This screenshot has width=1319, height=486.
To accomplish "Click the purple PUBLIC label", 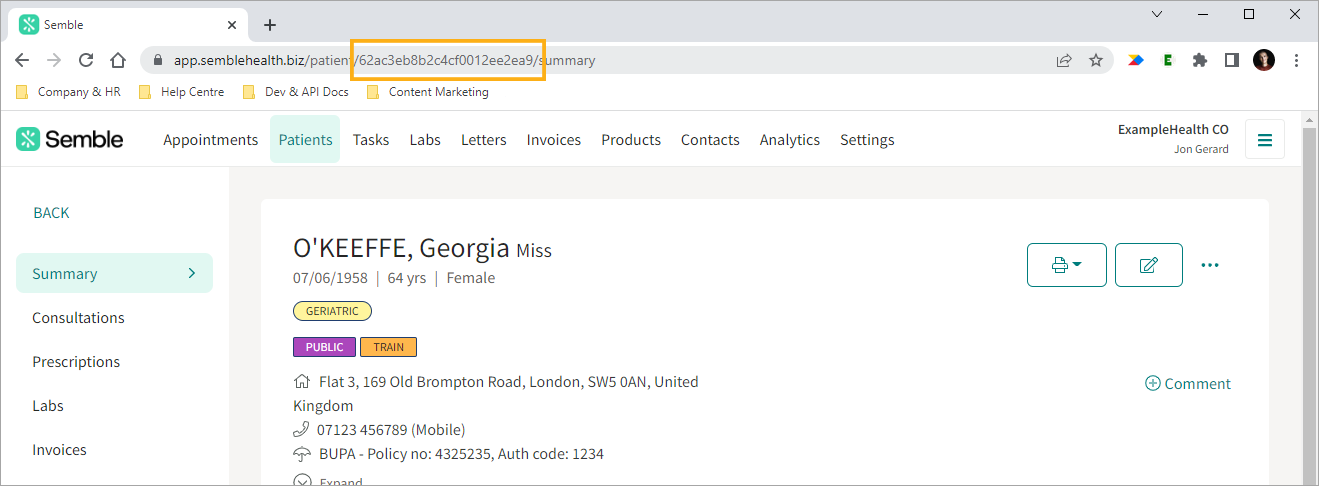I will pos(325,347).
